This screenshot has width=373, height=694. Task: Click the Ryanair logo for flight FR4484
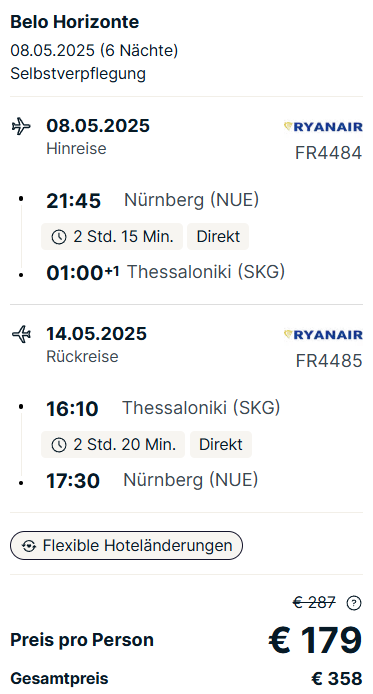[x=323, y=127]
